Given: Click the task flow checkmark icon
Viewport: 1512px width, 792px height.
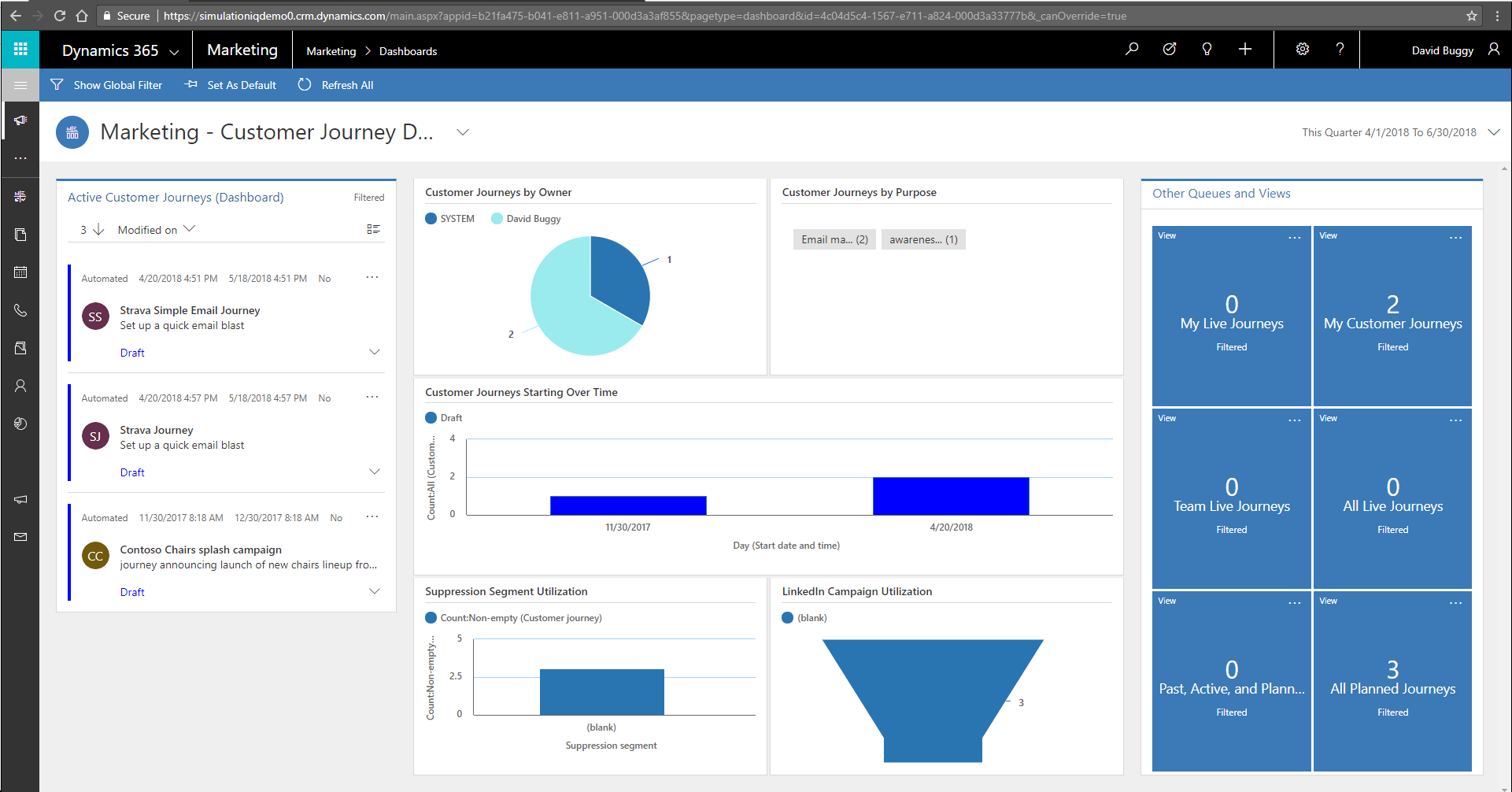Looking at the screenshot, I should [1170, 50].
